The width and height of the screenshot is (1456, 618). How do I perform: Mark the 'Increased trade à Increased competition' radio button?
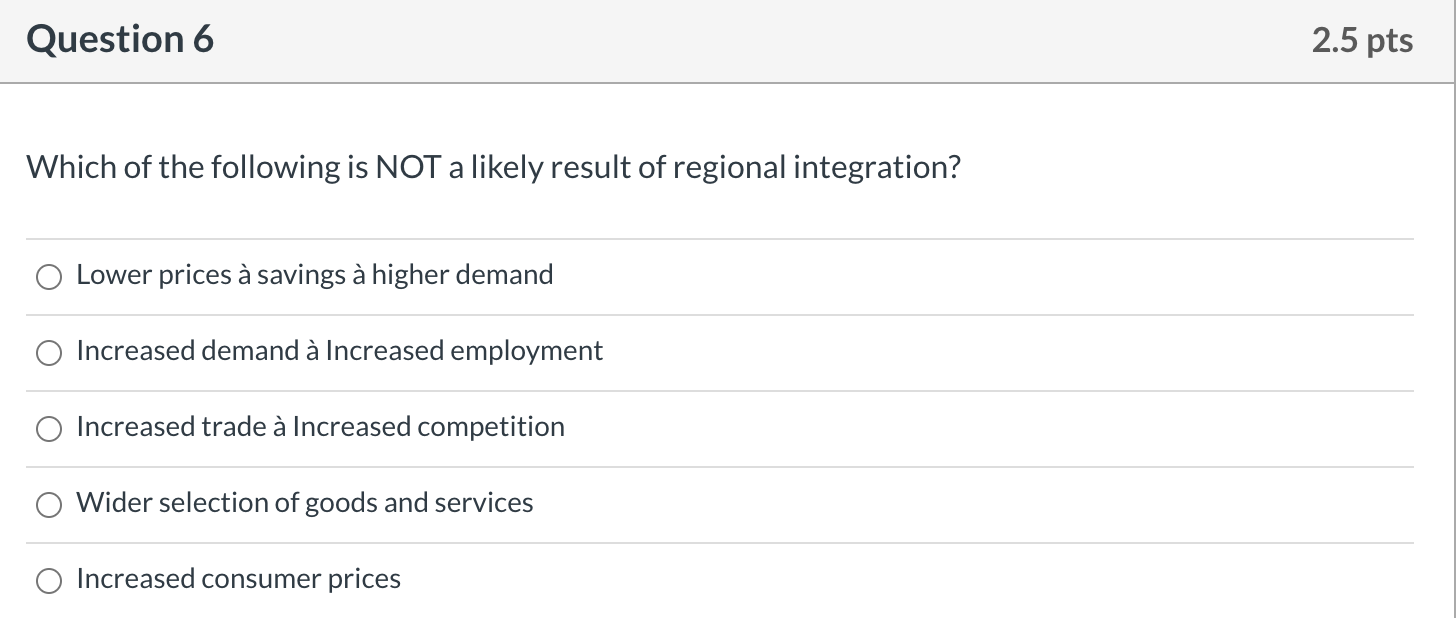pos(49,429)
